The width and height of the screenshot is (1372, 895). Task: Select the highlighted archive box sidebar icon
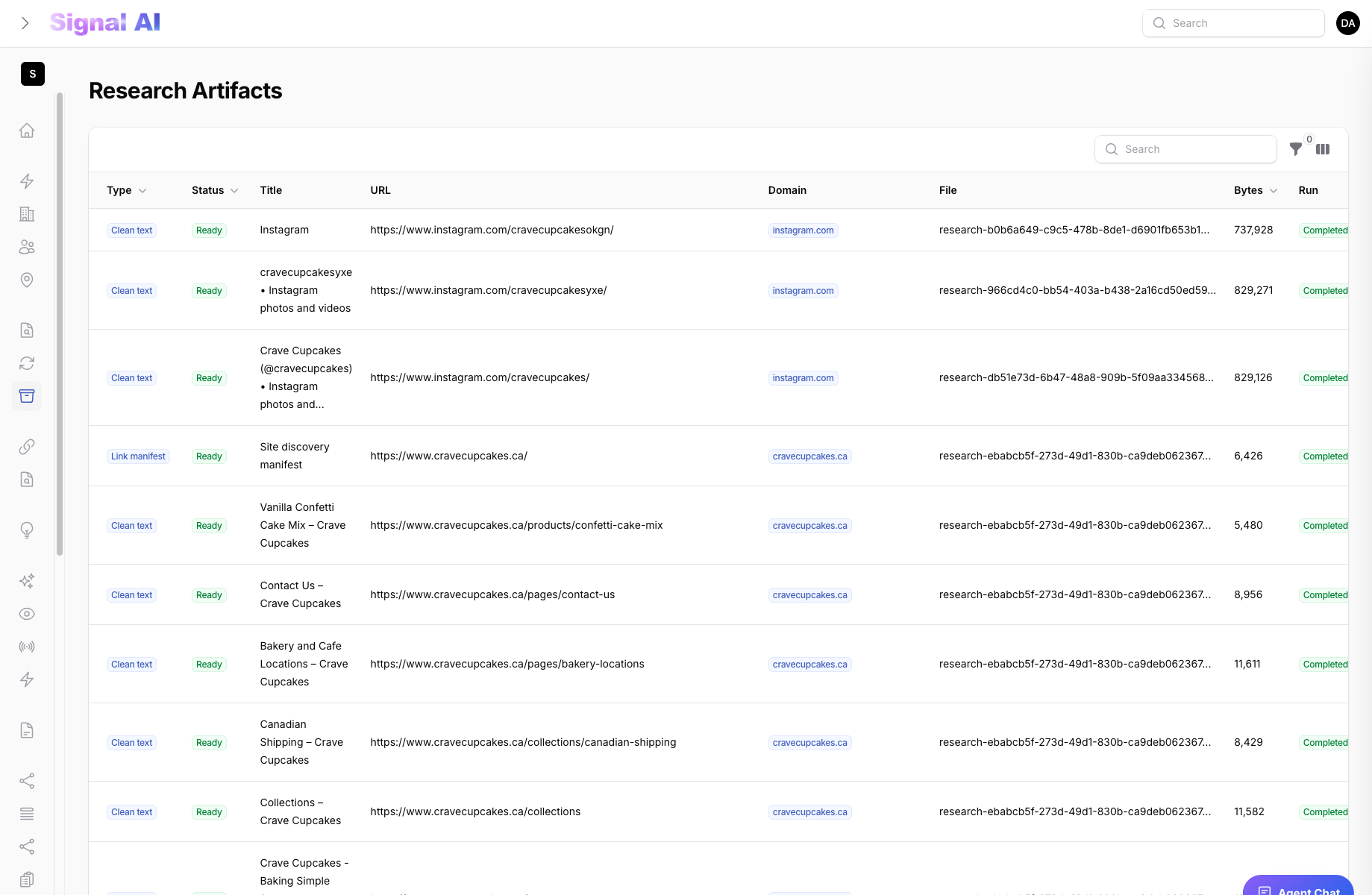(27, 396)
